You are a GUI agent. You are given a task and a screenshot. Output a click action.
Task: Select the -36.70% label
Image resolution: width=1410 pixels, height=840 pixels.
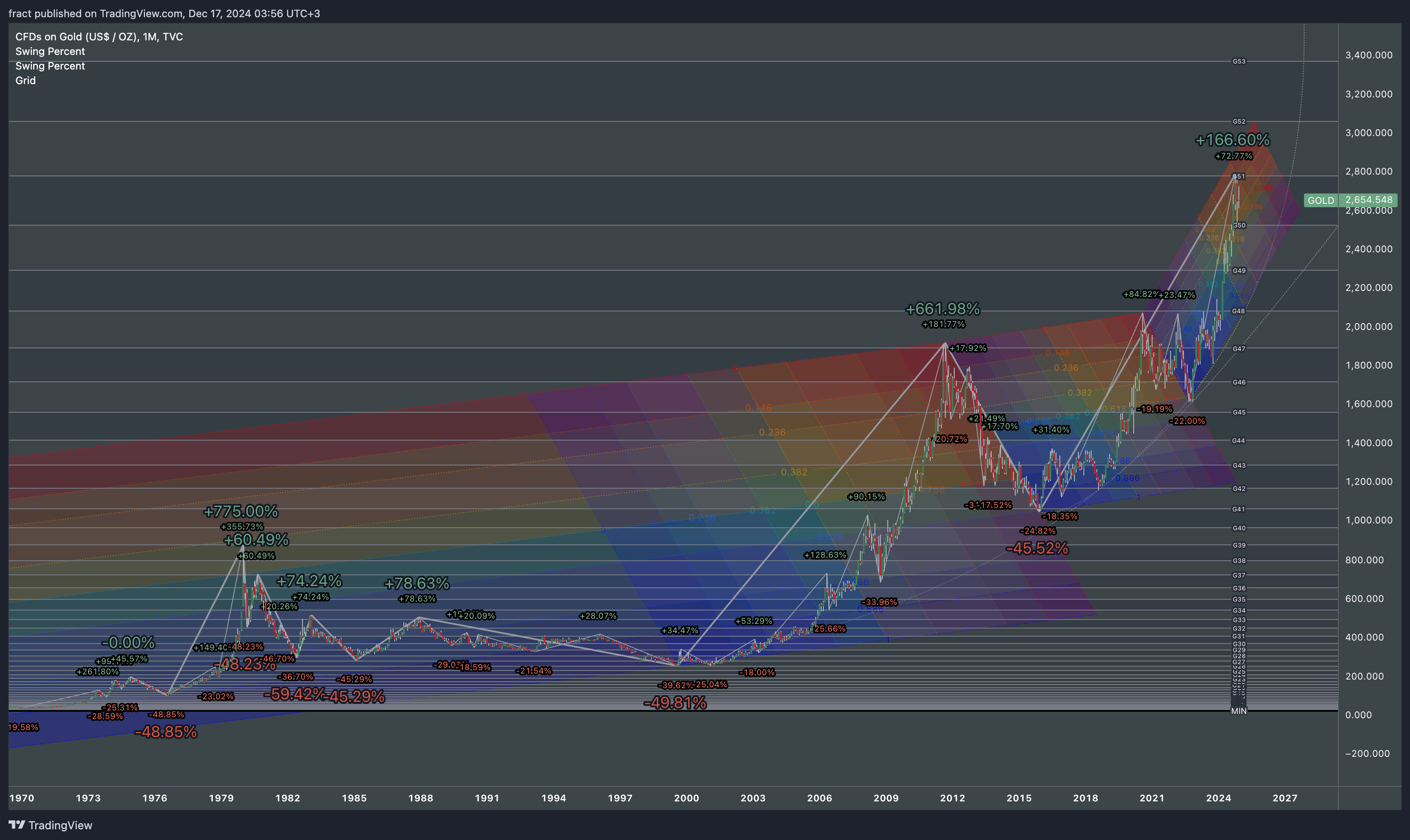pyautogui.click(x=296, y=677)
